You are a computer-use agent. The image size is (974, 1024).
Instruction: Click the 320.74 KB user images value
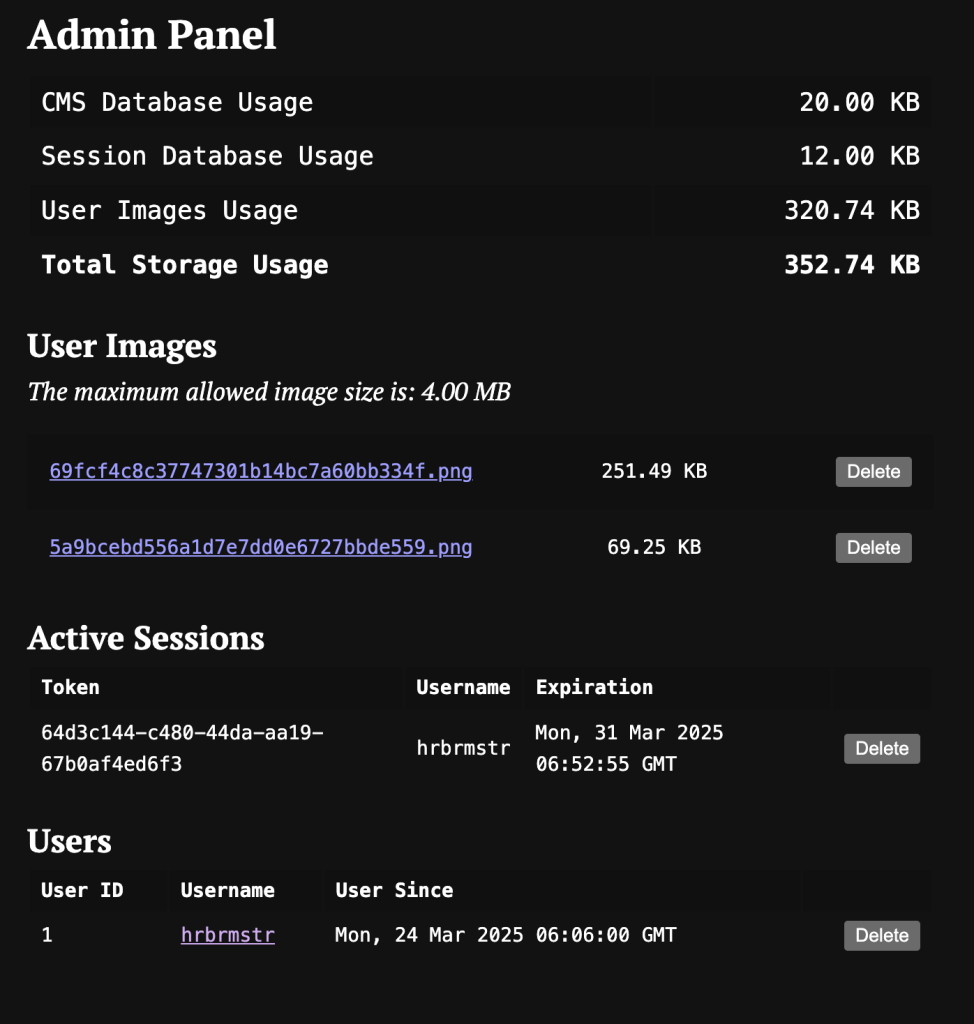click(851, 210)
